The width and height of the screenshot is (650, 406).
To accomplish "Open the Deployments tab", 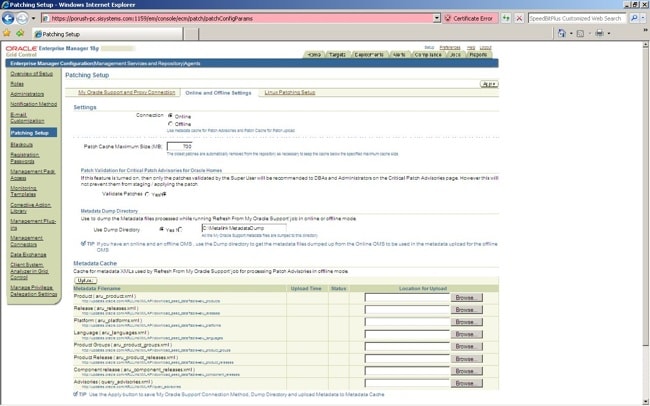I will [369, 55].
